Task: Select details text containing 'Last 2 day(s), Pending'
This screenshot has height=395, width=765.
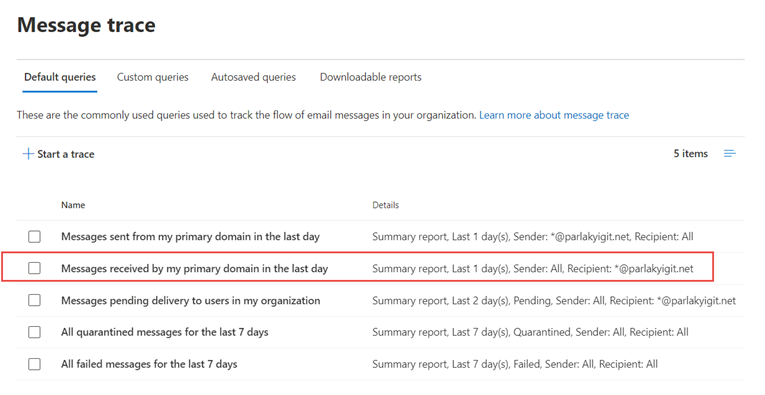Action: pyautogui.click(x=554, y=300)
